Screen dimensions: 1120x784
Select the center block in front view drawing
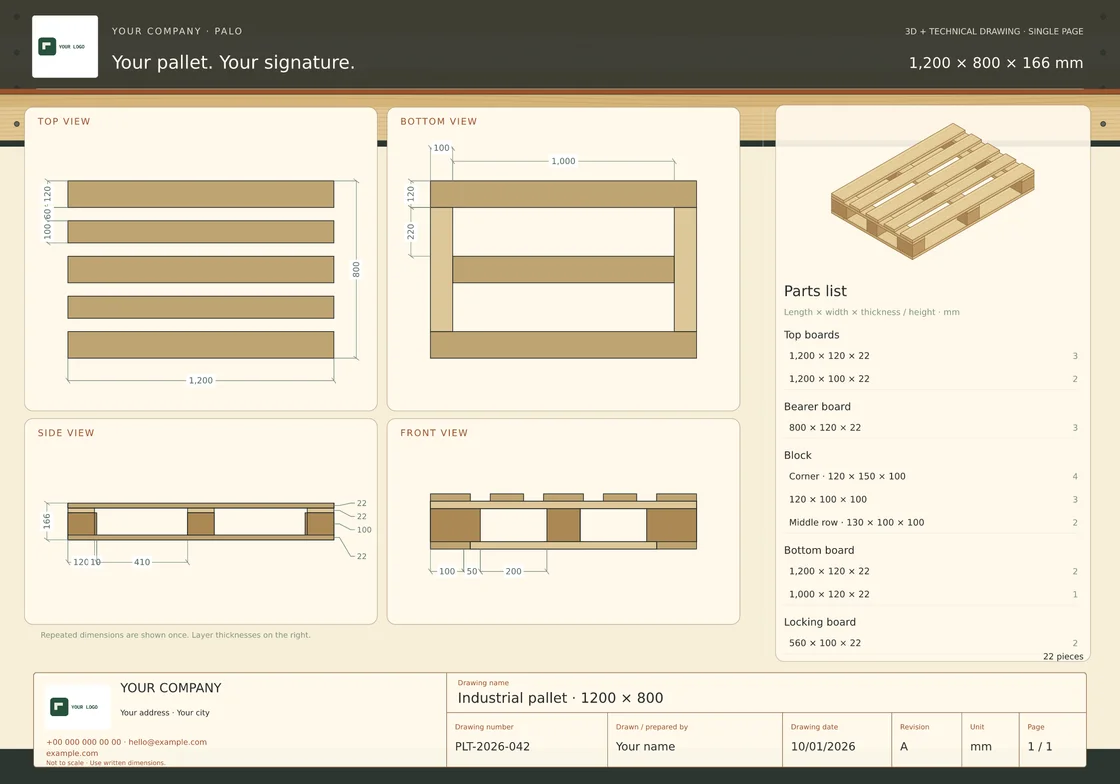click(564, 525)
